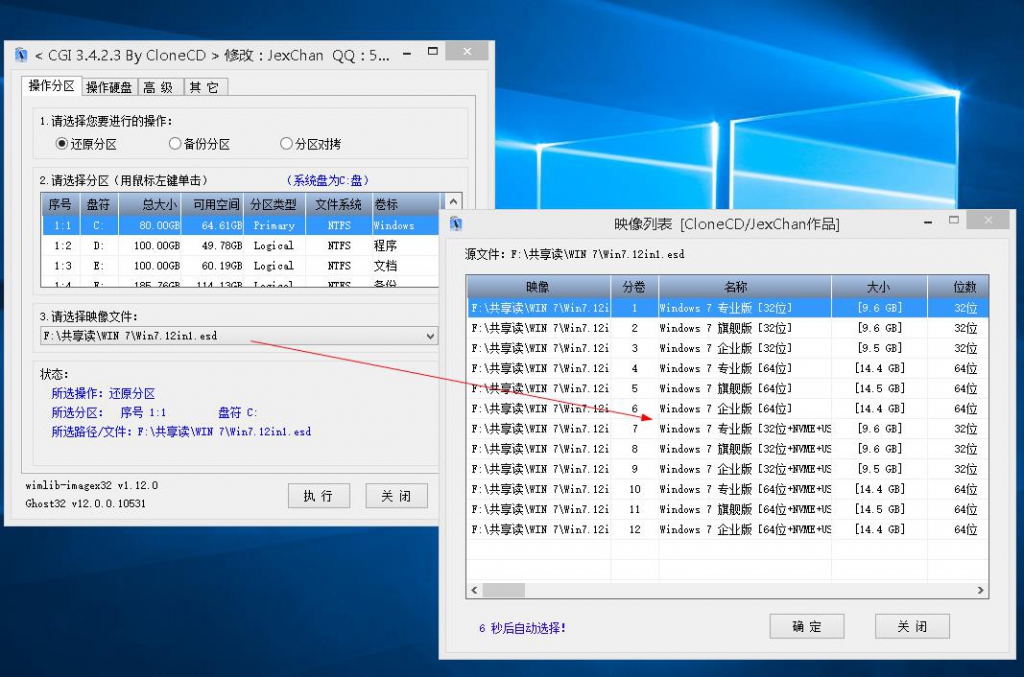Select image 6, Windows 7 企业版 [64位]
Screen dimensions: 1024x677
click(x=728, y=409)
